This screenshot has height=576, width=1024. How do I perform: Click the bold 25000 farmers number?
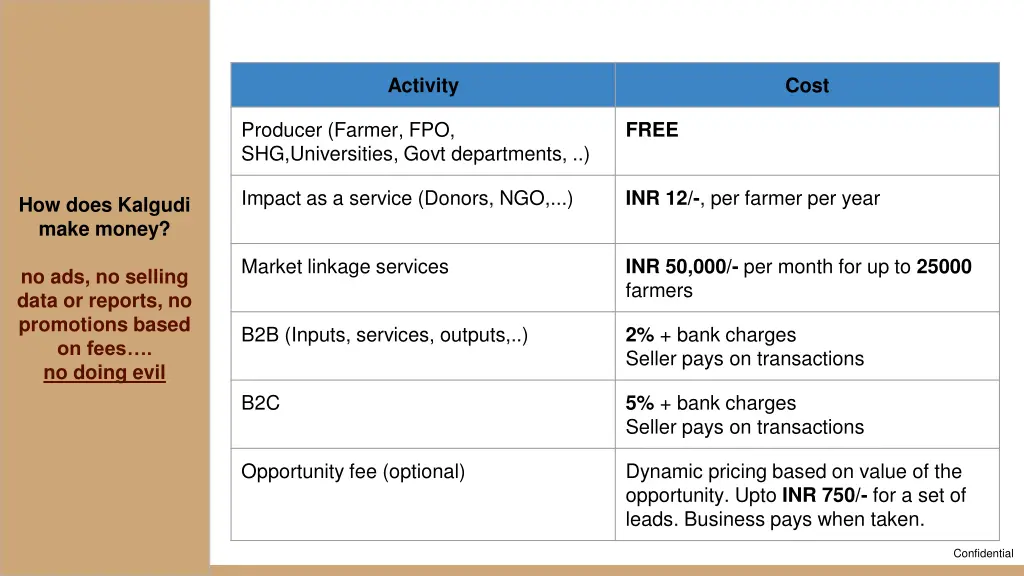click(944, 266)
